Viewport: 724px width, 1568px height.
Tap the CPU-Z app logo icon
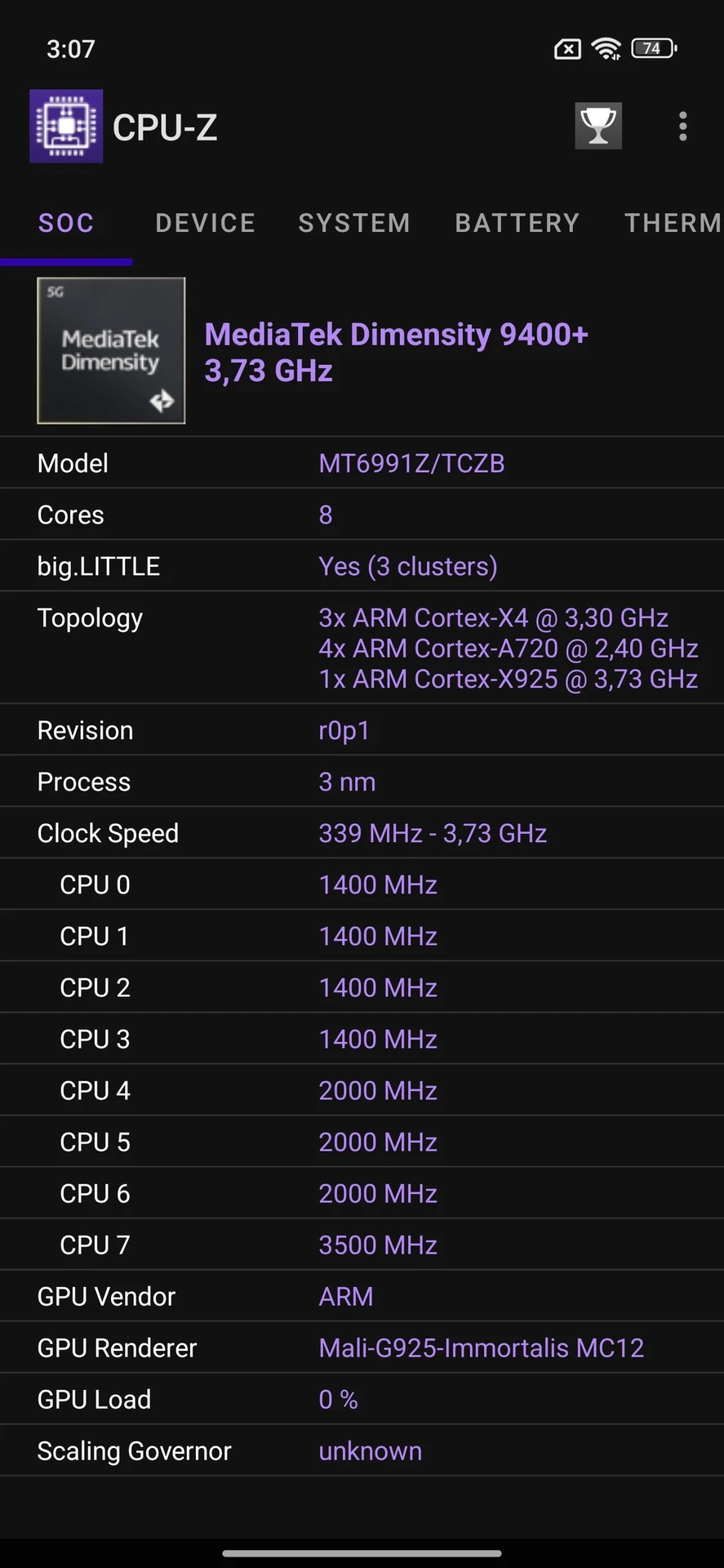point(66,126)
